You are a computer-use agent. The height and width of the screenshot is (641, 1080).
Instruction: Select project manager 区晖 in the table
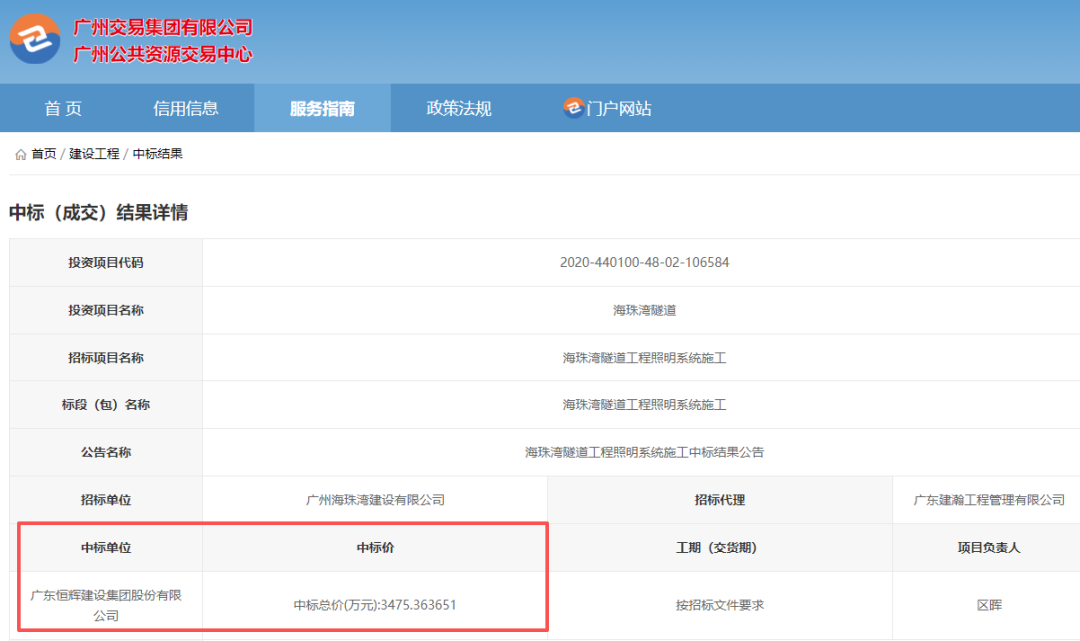pyautogui.click(x=986, y=603)
